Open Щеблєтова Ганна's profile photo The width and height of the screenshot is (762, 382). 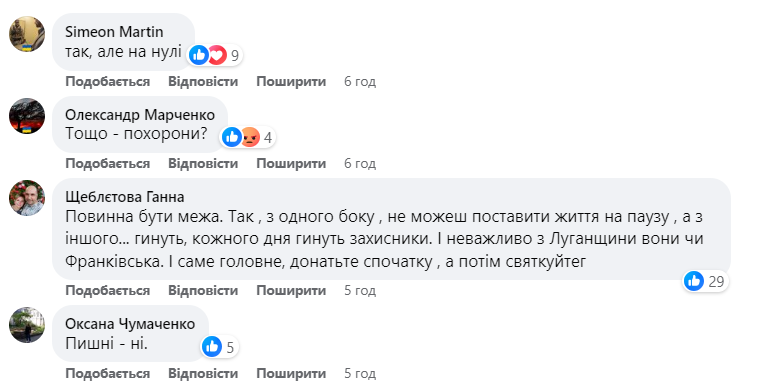27,198
